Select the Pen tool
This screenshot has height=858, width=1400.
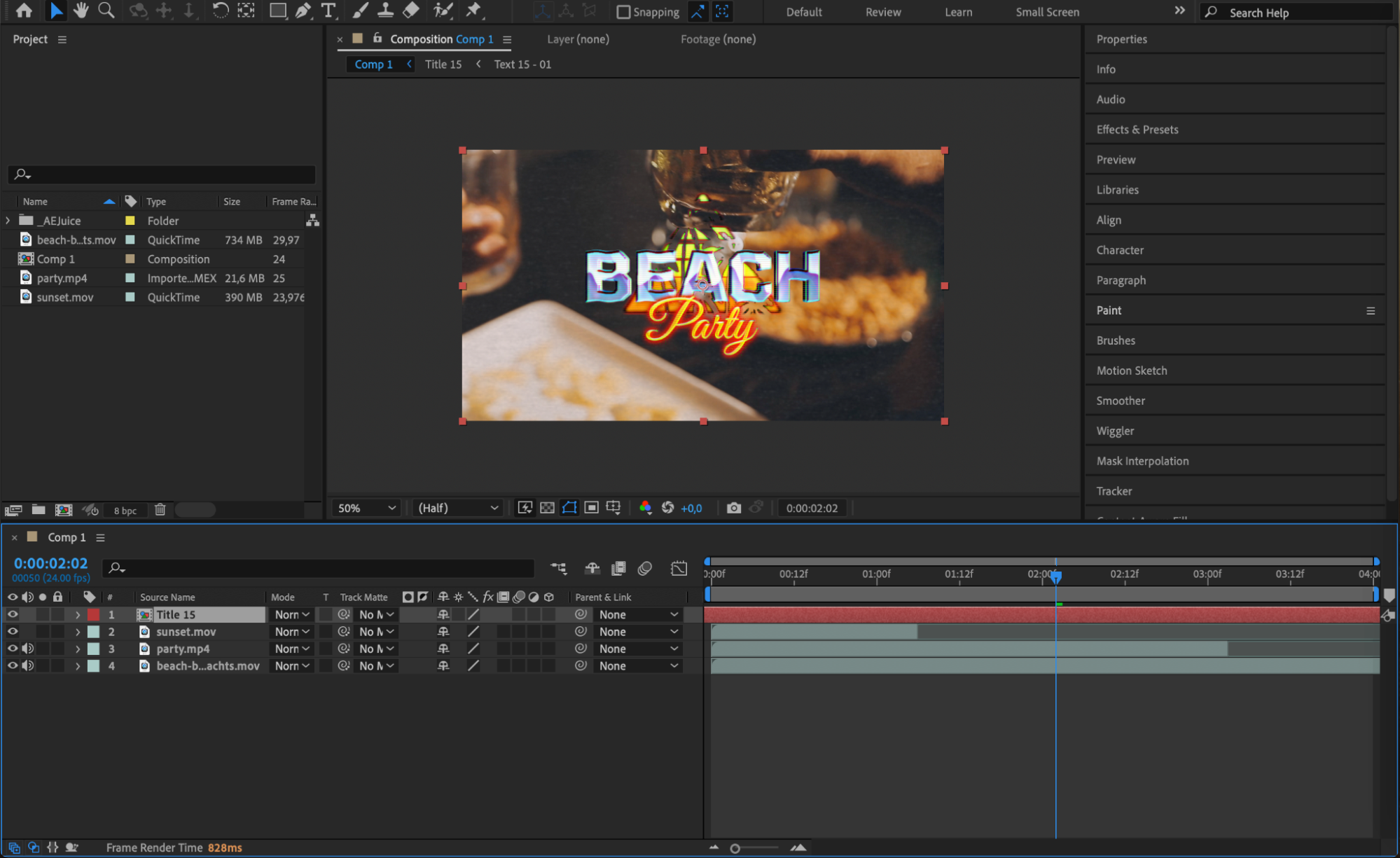click(303, 11)
